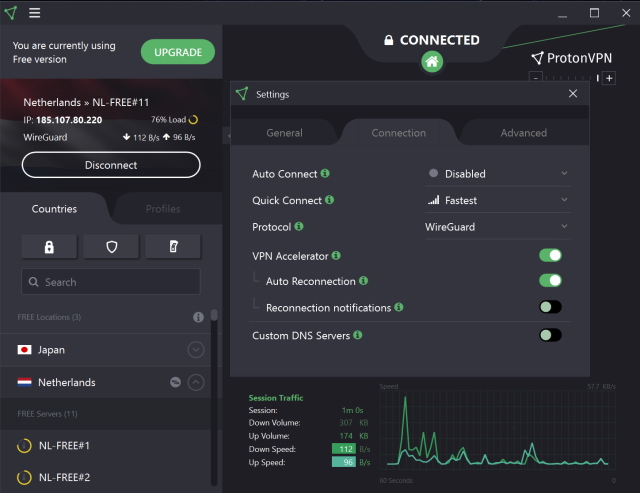Screen dimensions: 640x493
Task: Click the Settings window logo icon
Action: click(242, 94)
